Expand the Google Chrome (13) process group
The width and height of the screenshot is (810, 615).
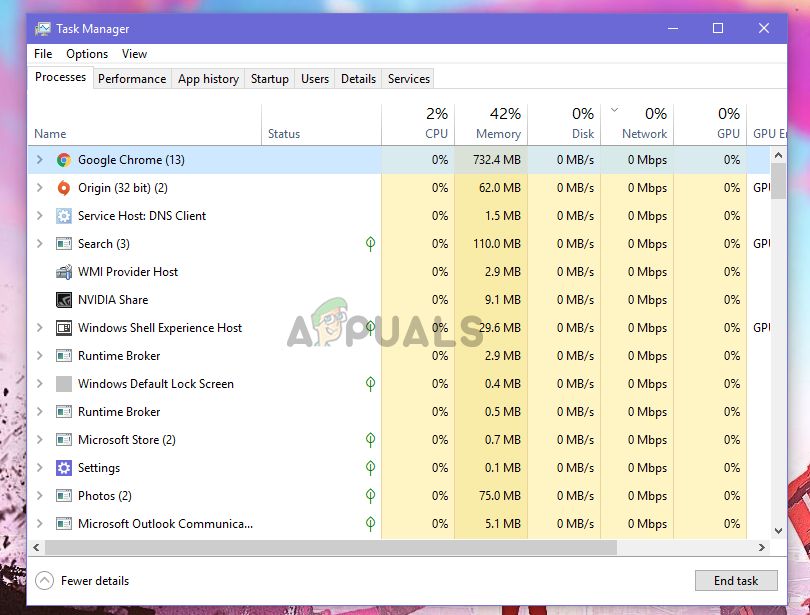[40, 160]
